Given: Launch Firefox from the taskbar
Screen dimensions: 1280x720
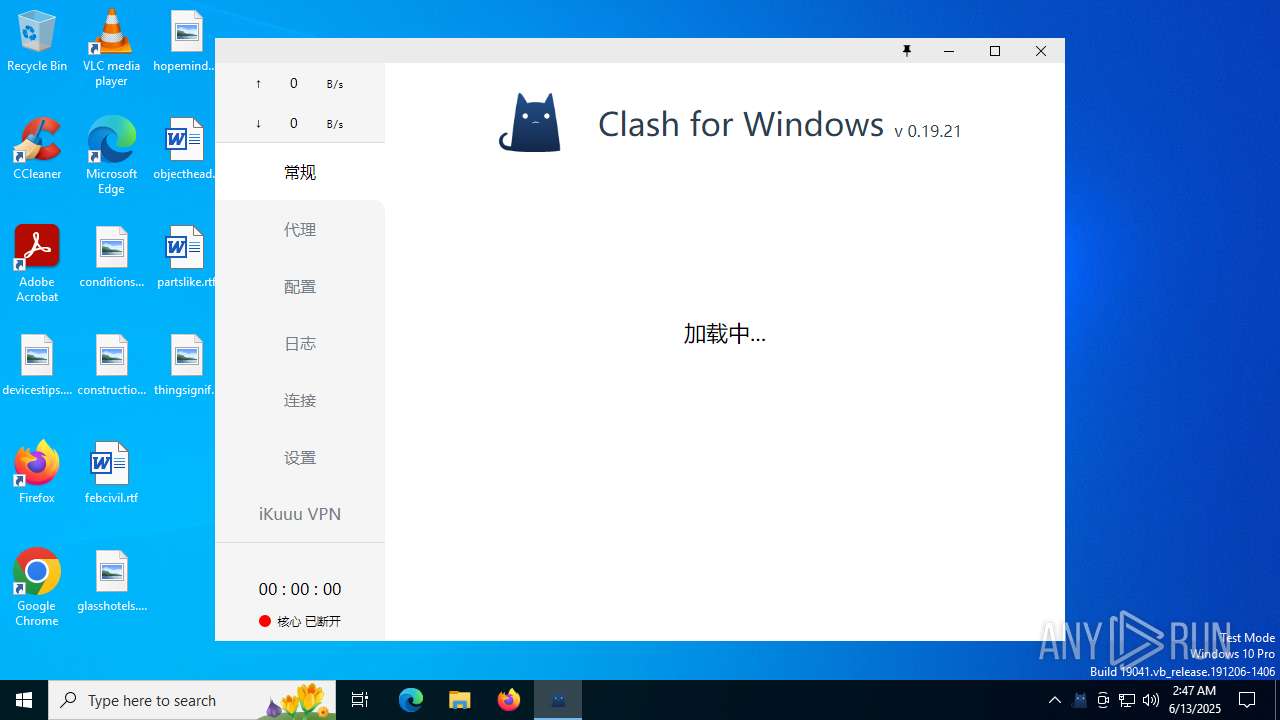Looking at the screenshot, I should pos(509,700).
